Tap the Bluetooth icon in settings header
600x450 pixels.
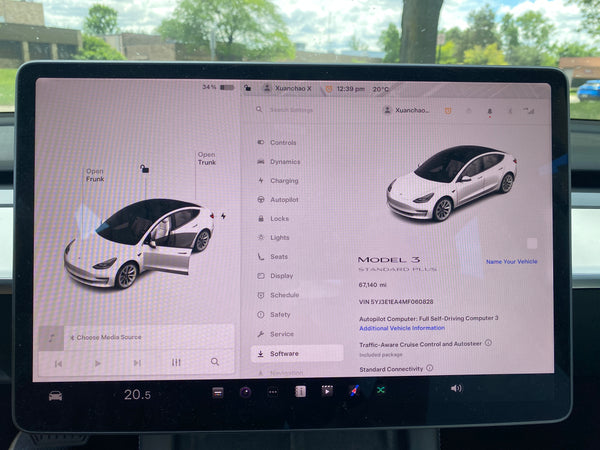coord(510,111)
